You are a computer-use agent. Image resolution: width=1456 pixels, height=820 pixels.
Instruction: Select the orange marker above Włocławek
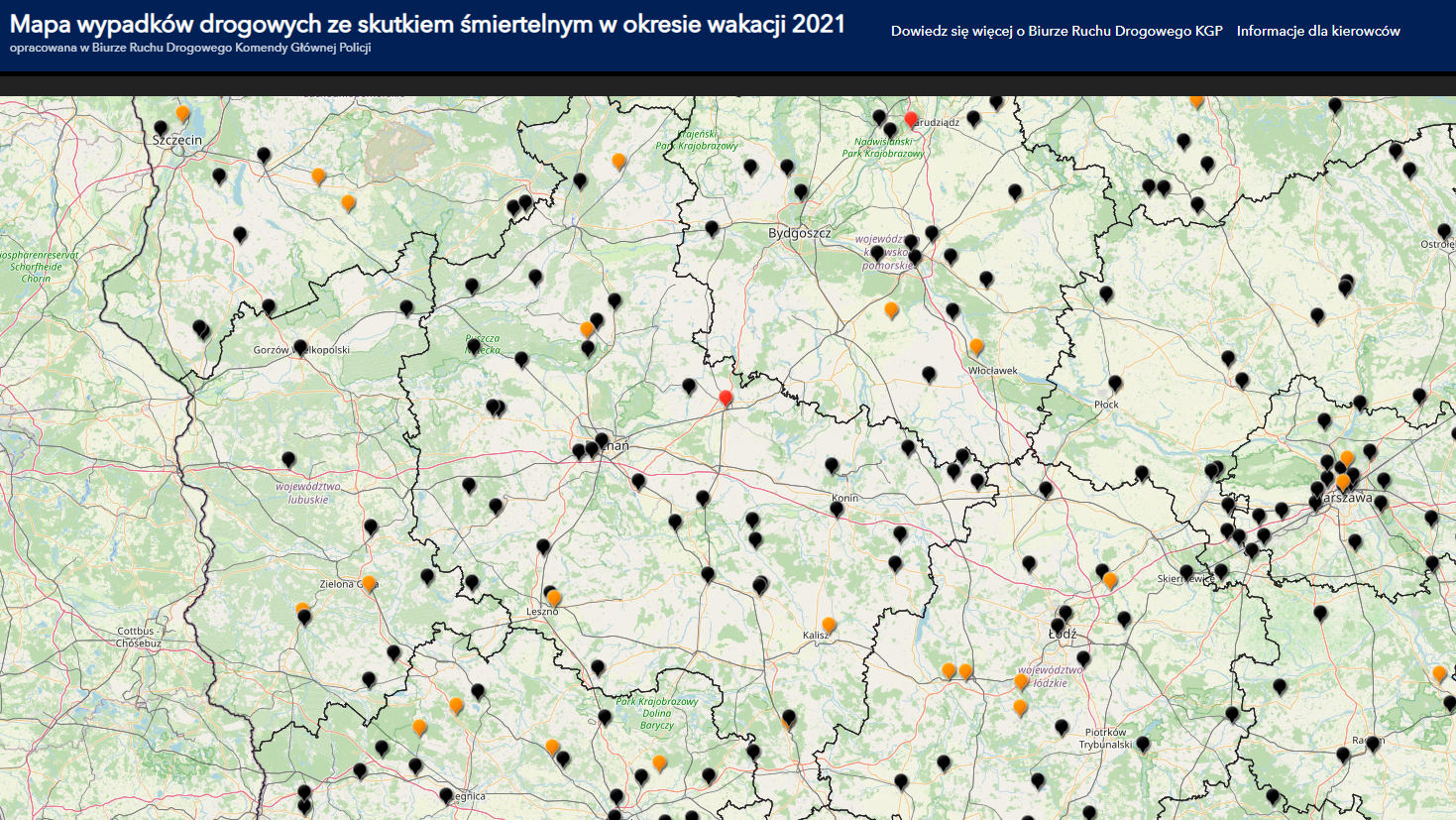pyautogui.click(x=976, y=346)
